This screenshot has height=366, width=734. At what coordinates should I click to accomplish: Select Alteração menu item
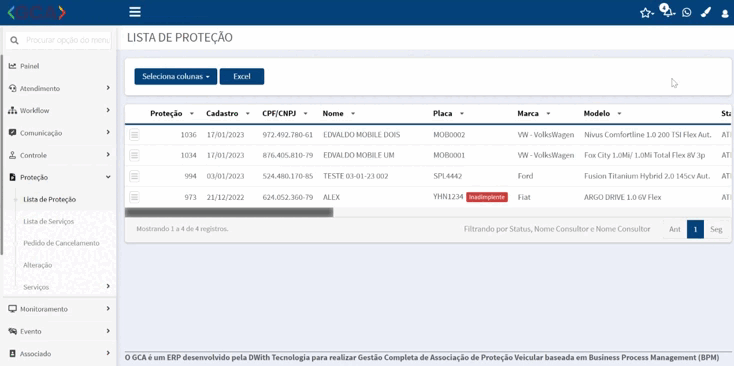[38, 265]
